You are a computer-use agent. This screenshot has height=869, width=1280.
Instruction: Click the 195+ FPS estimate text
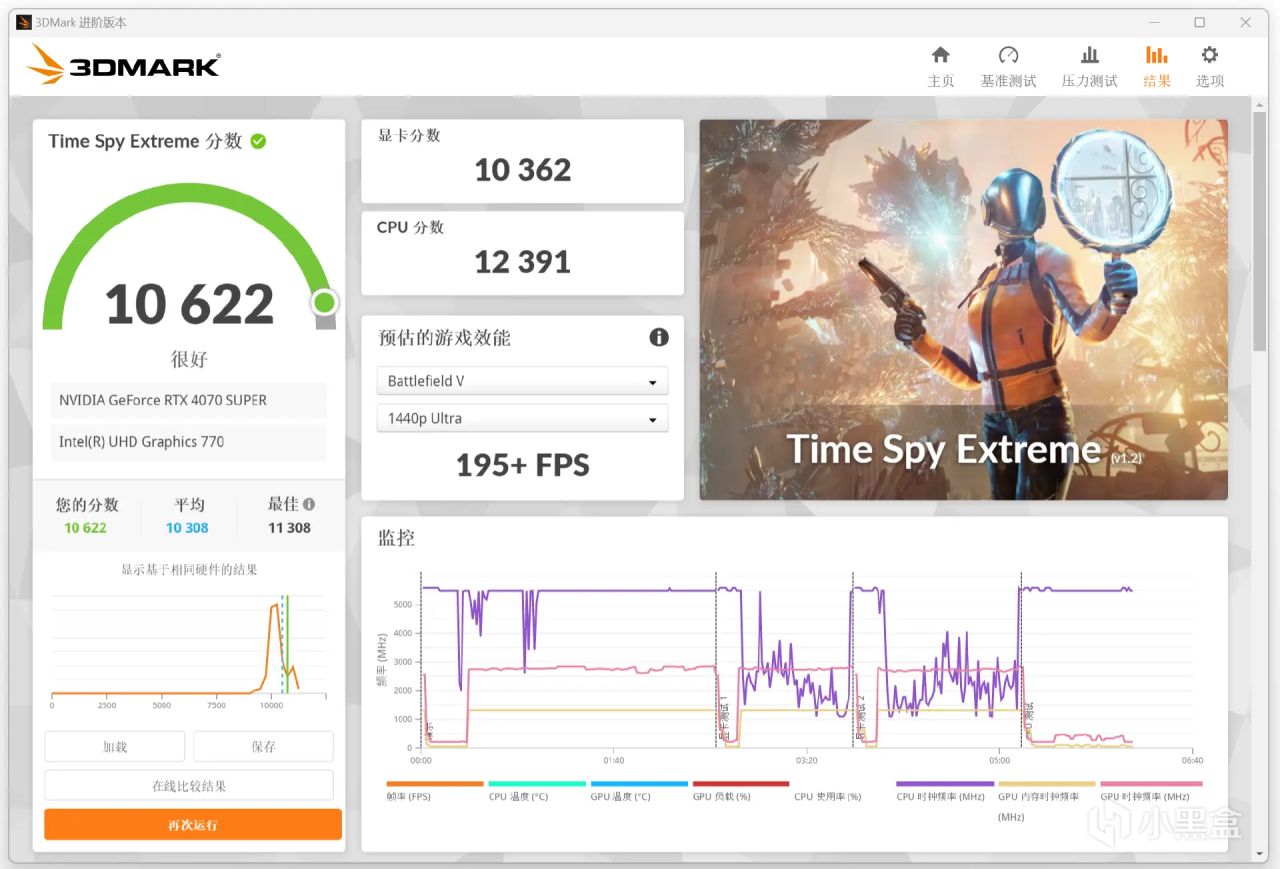point(523,465)
